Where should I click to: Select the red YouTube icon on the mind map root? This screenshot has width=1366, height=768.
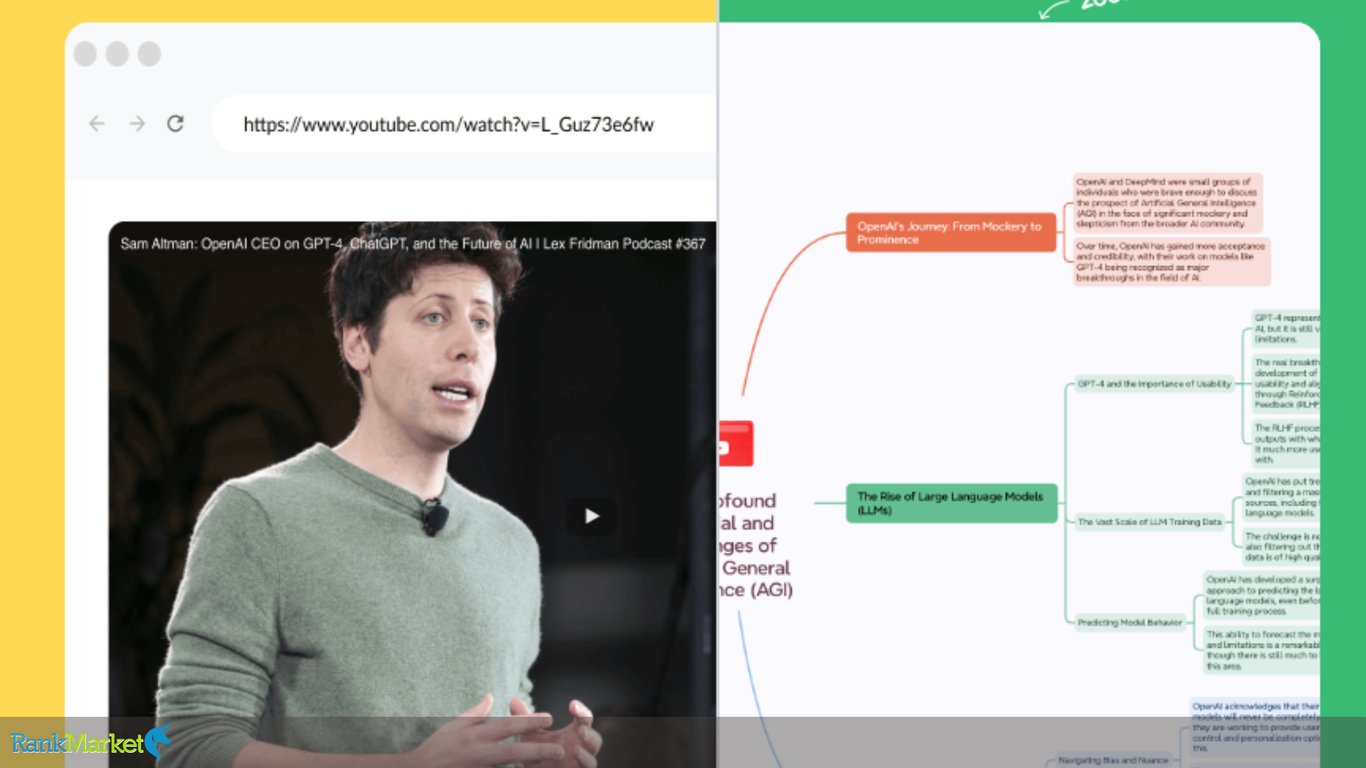tap(735, 444)
